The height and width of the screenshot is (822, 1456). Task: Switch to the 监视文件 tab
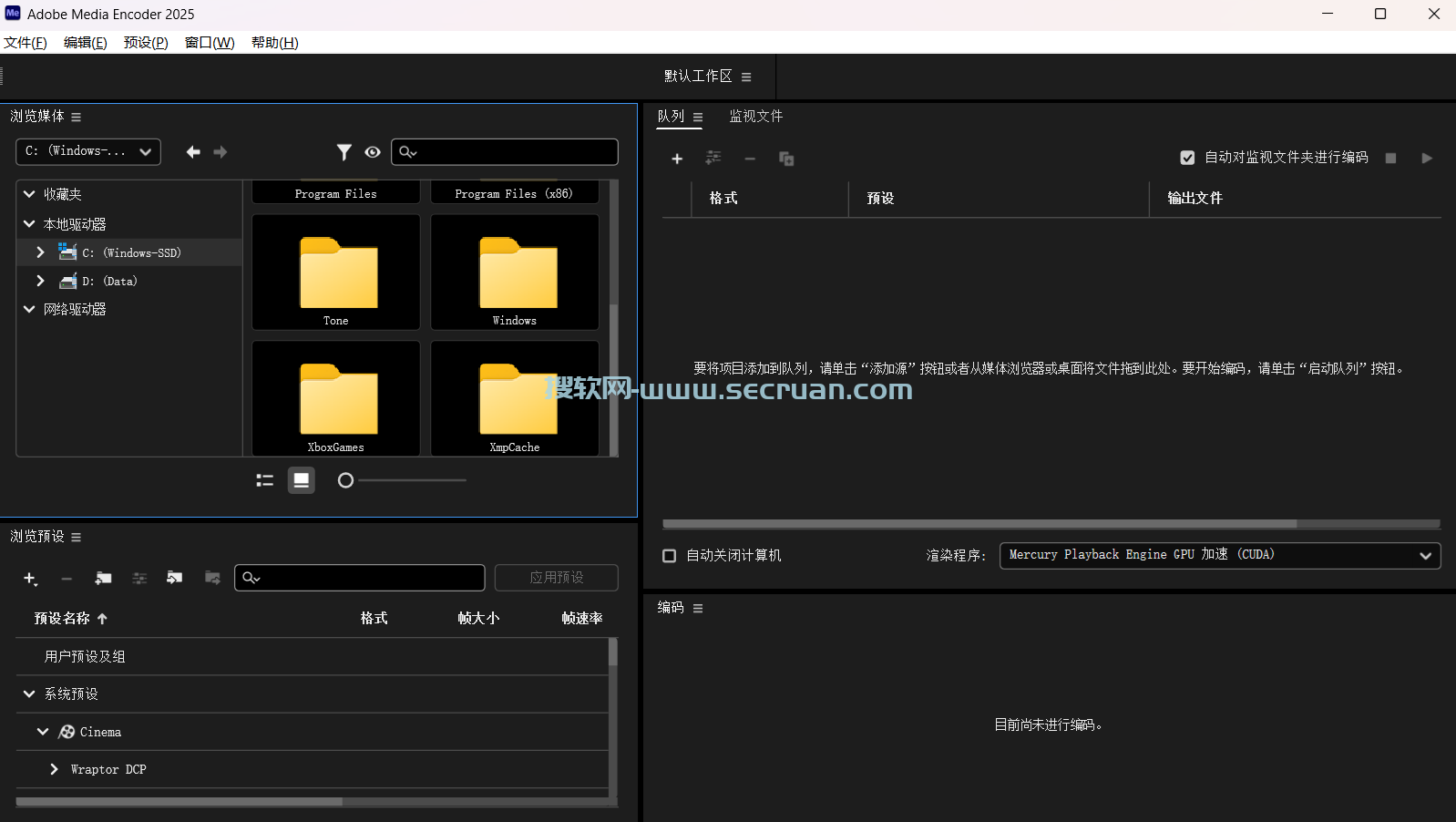pyautogui.click(x=756, y=116)
